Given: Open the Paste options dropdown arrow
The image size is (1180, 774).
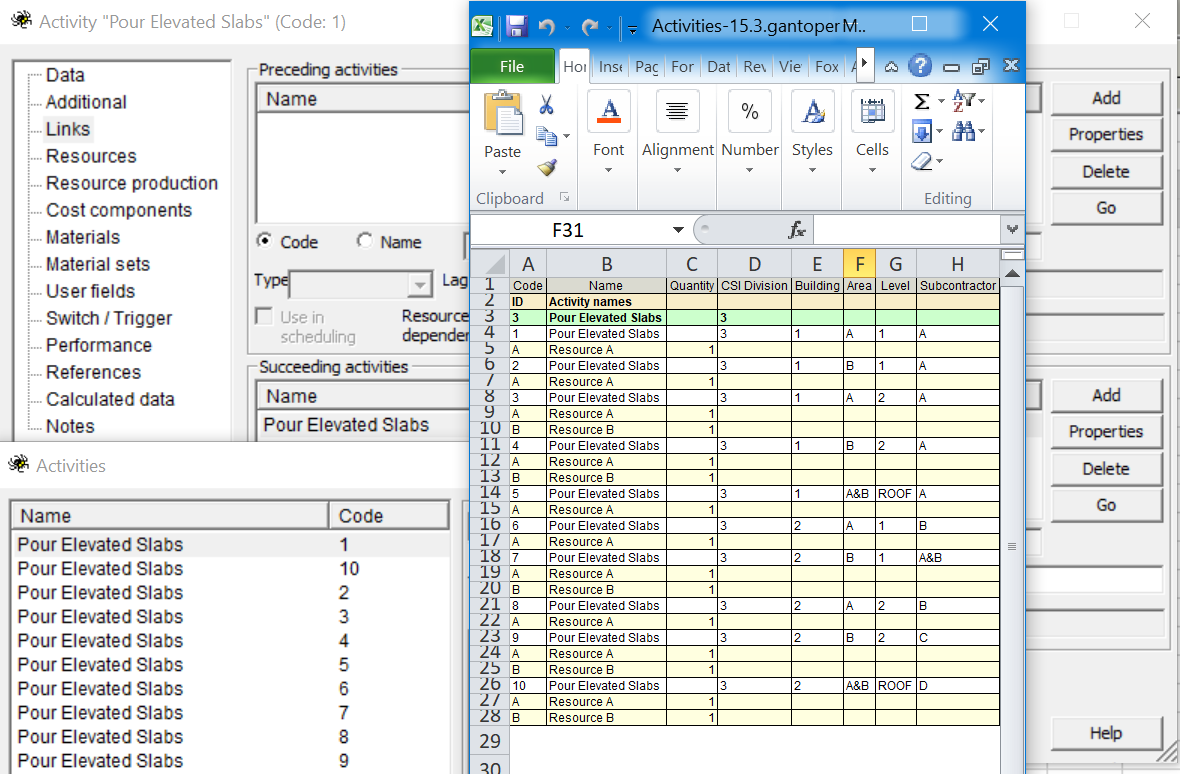Looking at the screenshot, I should click(503, 172).
